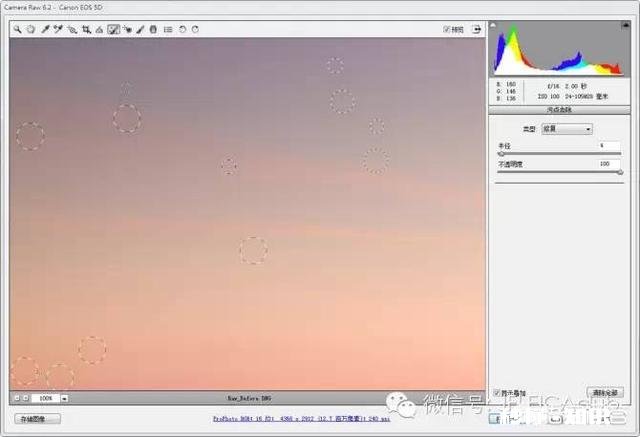Toggle the Show Overlay (显示叠加) checkbox

[x=497, y=393]
